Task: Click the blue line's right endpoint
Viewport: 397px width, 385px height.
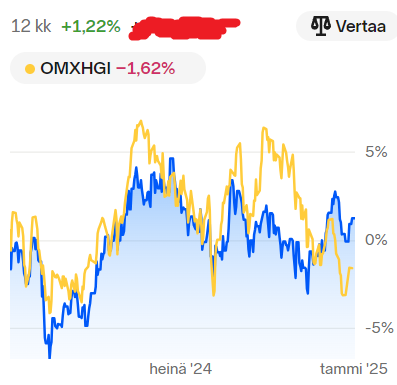Action: (354, 218)
